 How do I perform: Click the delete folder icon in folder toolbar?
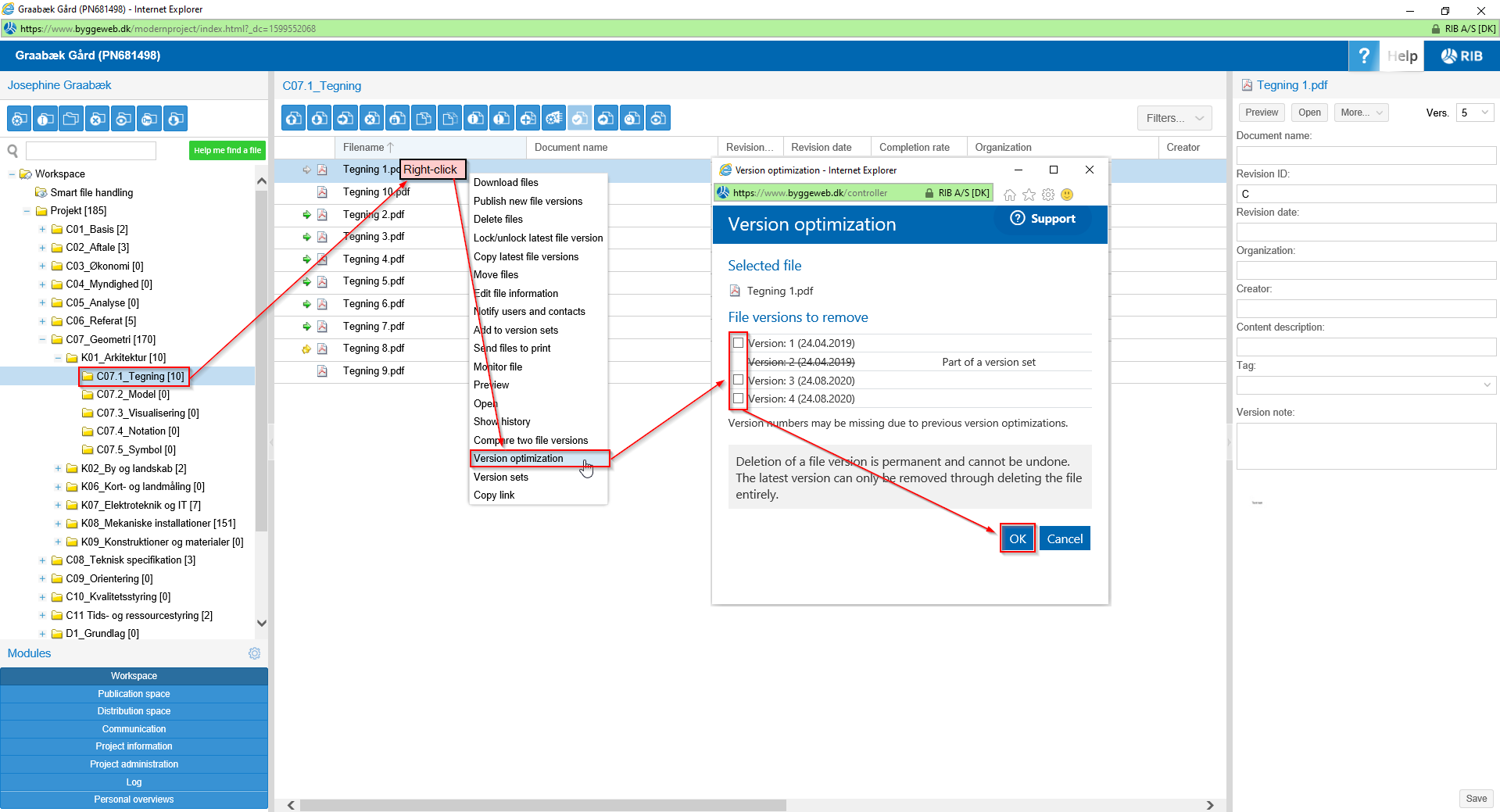pyautogui.click(x=97, y=120)
